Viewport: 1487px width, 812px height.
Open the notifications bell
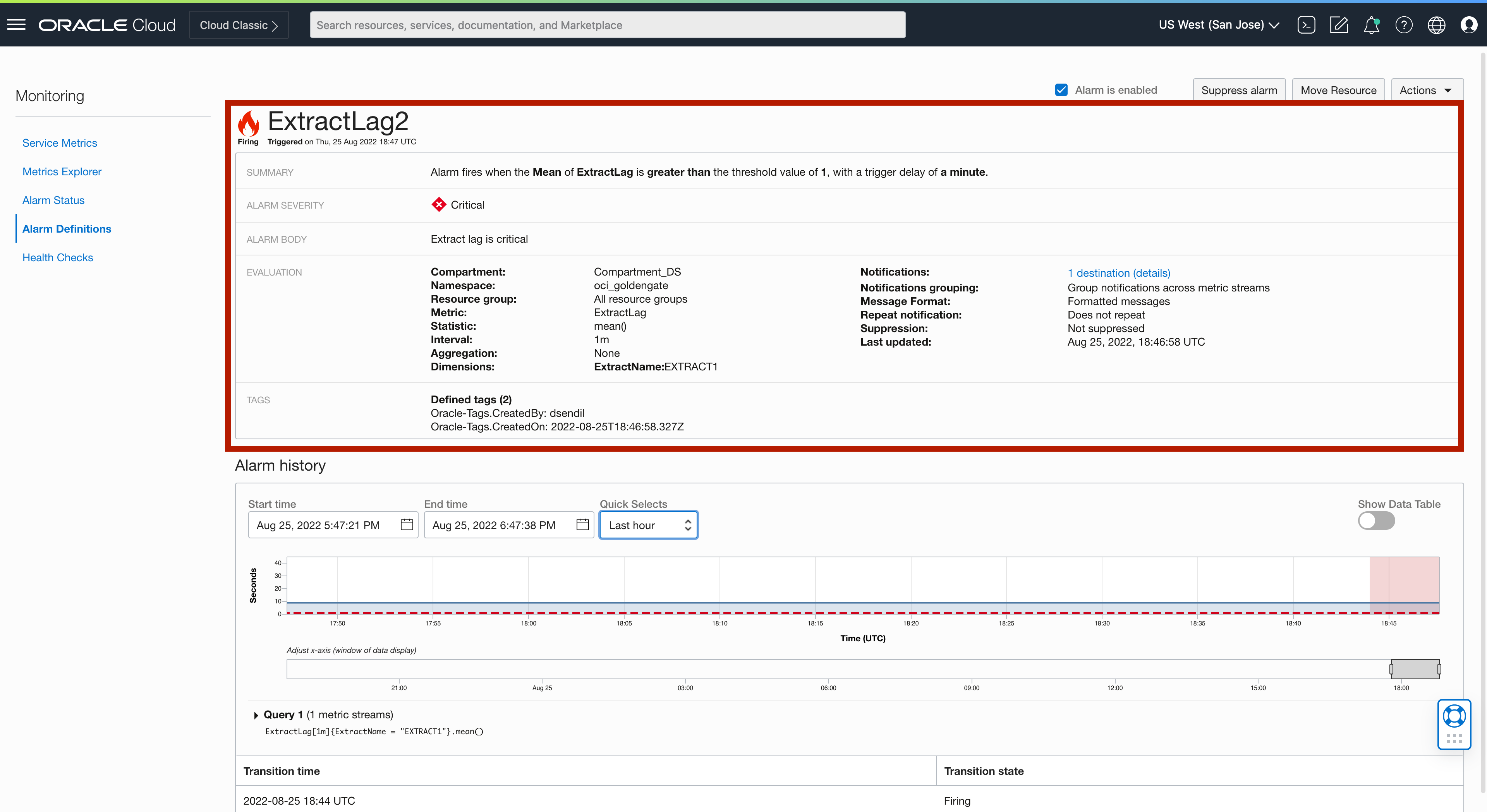[1372, 24]
